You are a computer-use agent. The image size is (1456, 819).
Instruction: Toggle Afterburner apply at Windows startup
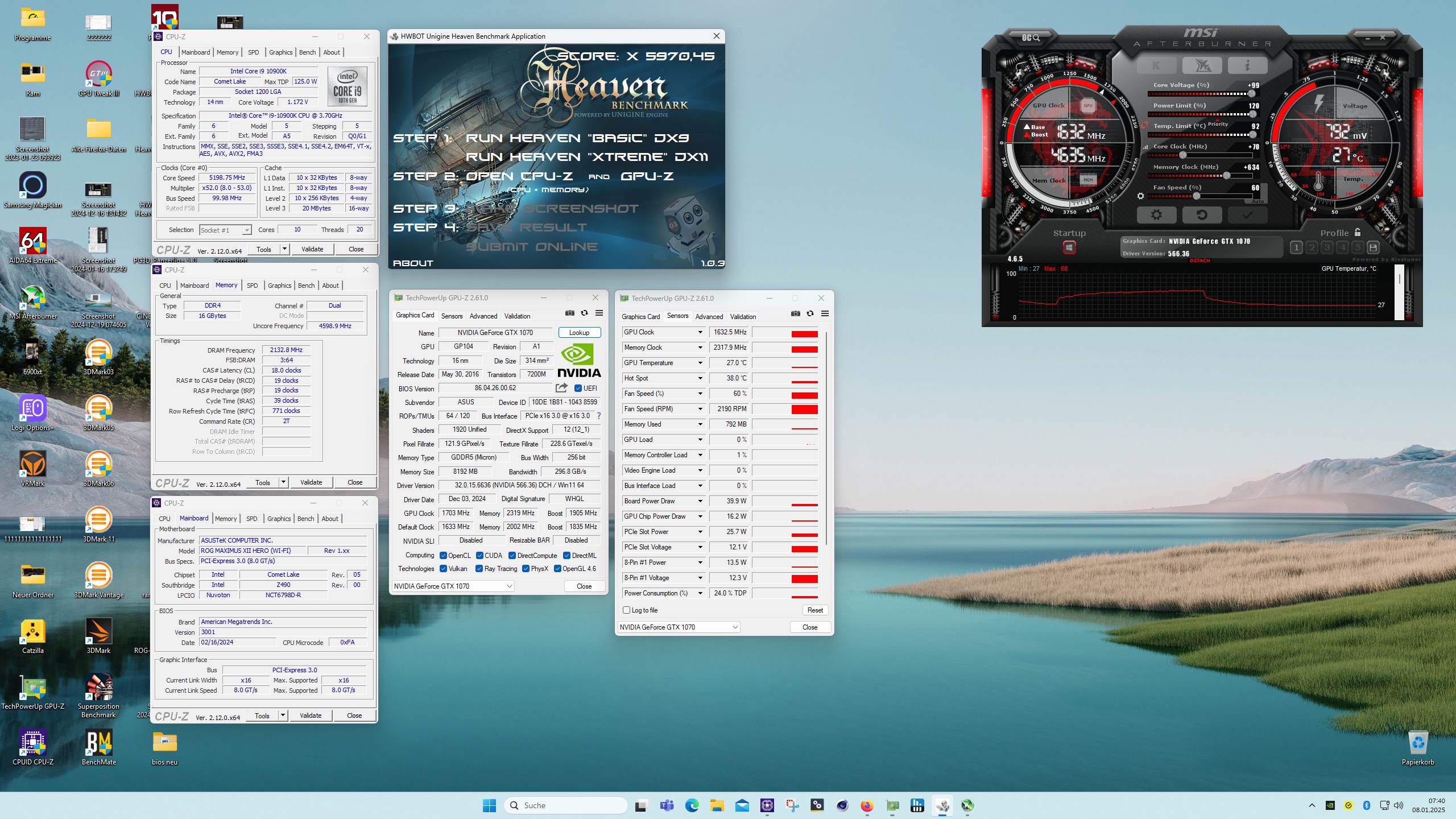tap(1069, 247)
